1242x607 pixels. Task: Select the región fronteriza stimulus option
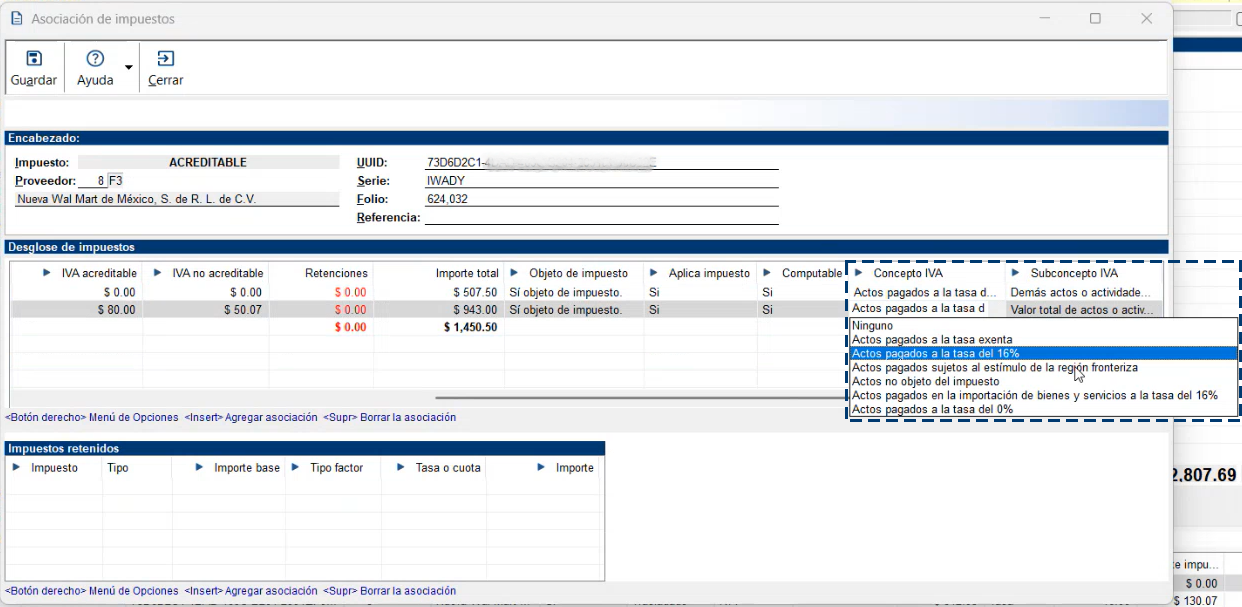click(994, 367)
